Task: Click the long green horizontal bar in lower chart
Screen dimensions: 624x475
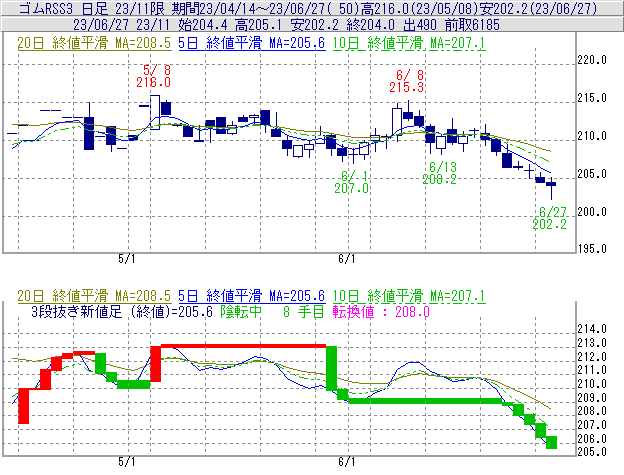Action: [x=425, y=401]
